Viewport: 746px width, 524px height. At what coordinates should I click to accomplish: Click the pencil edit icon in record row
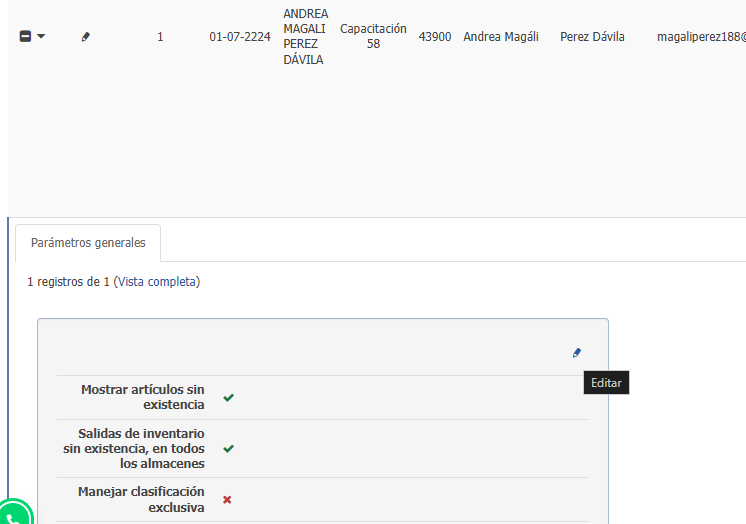(85, 37)
